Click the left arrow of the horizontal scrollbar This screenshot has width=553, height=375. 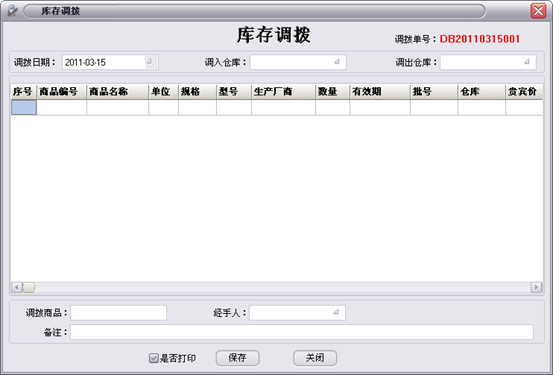pyautogui.click(x=17, y=288)
